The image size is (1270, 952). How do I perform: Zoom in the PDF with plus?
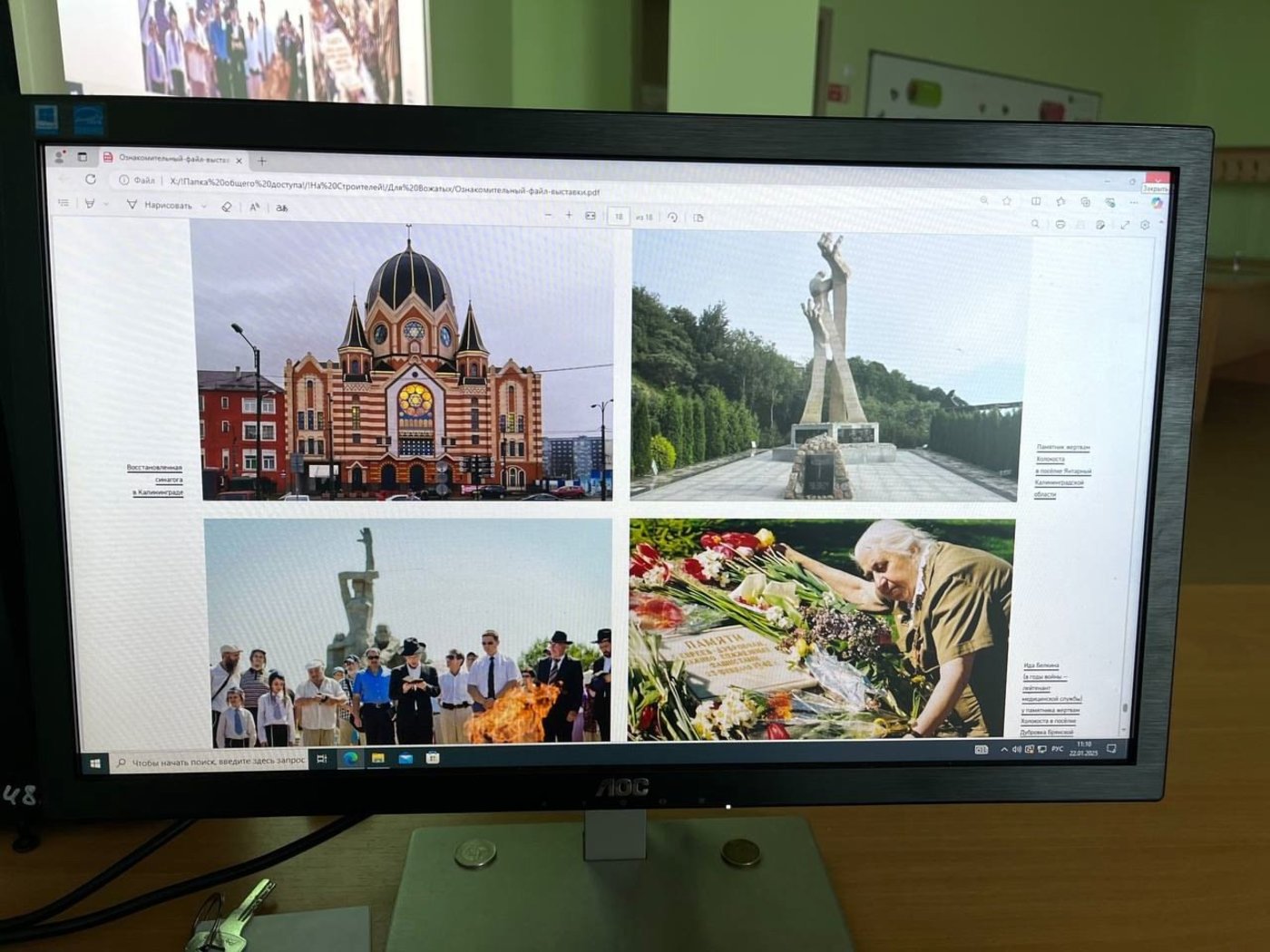click(x=569, y=216)
